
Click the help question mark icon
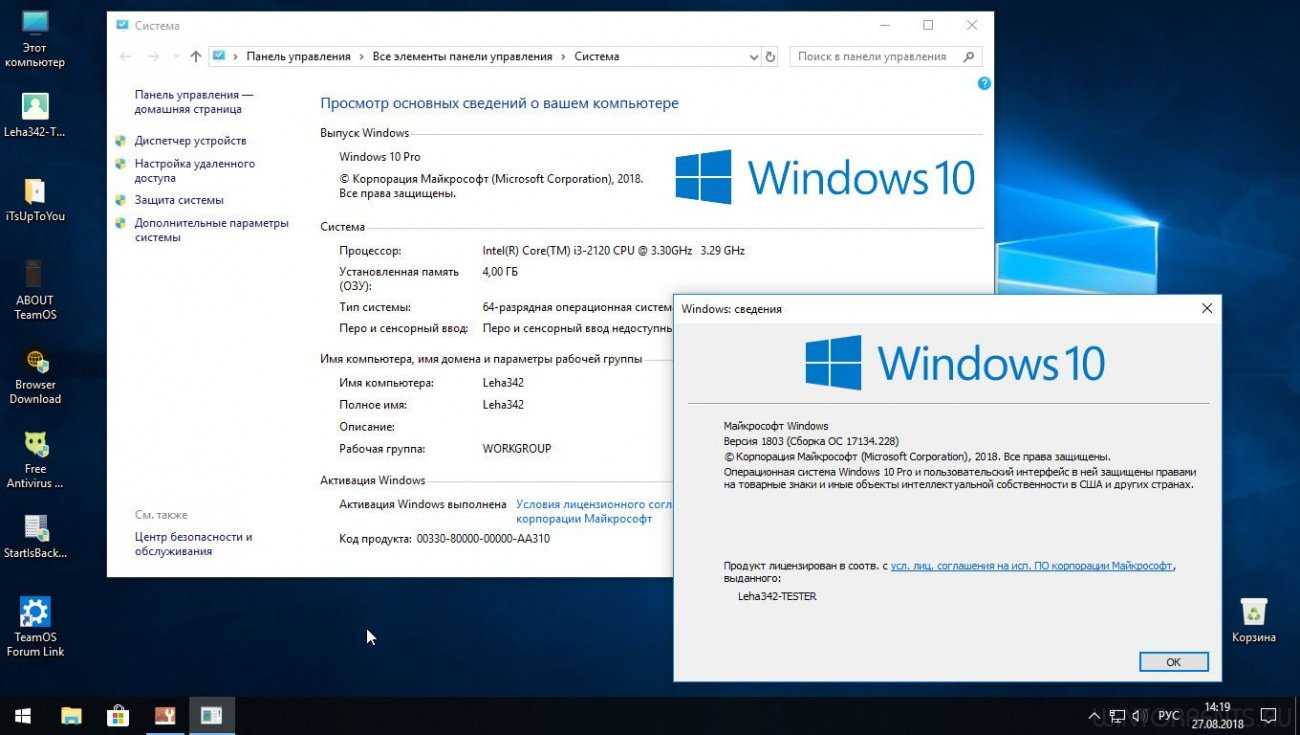(984, 84)
